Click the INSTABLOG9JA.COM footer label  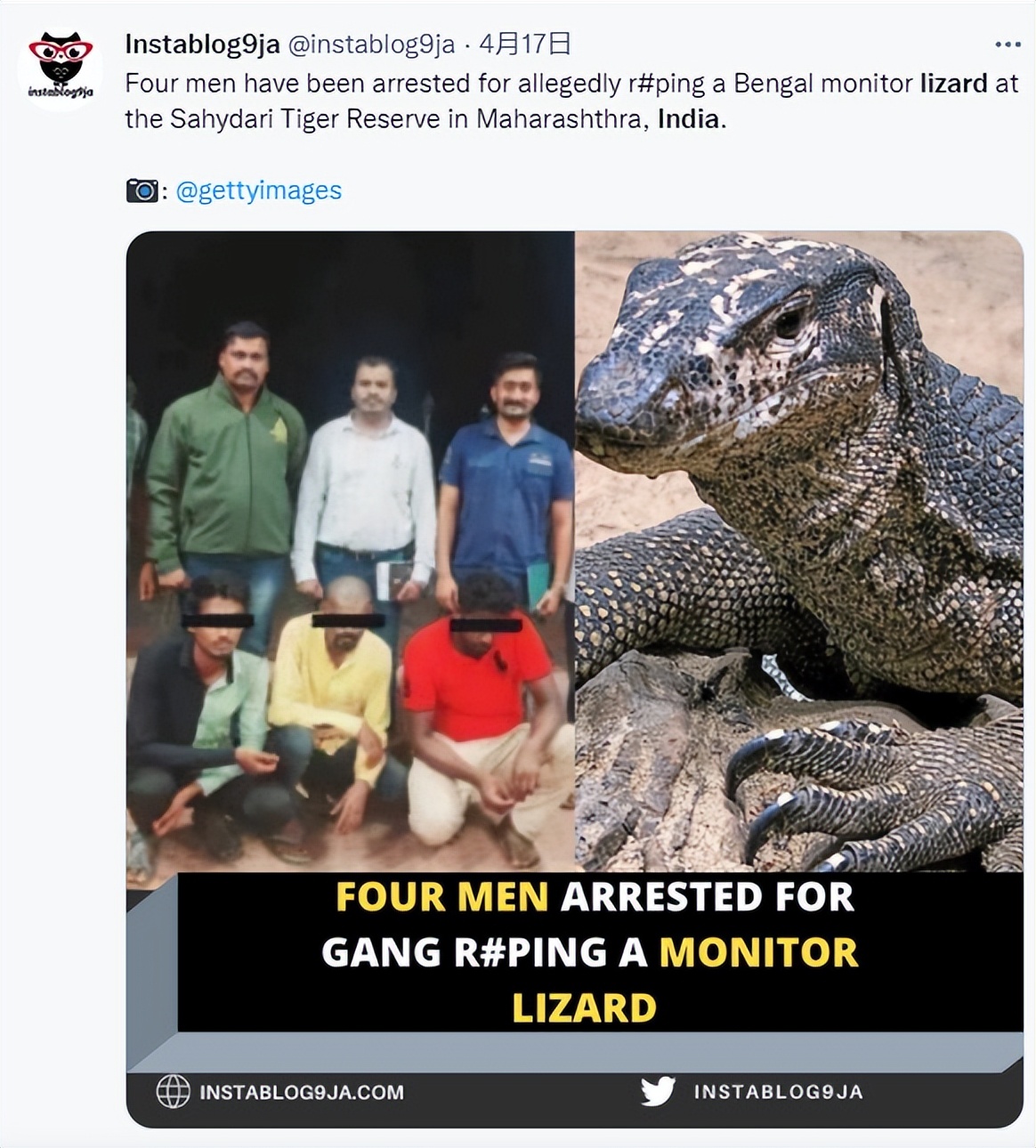[303, 1089]
